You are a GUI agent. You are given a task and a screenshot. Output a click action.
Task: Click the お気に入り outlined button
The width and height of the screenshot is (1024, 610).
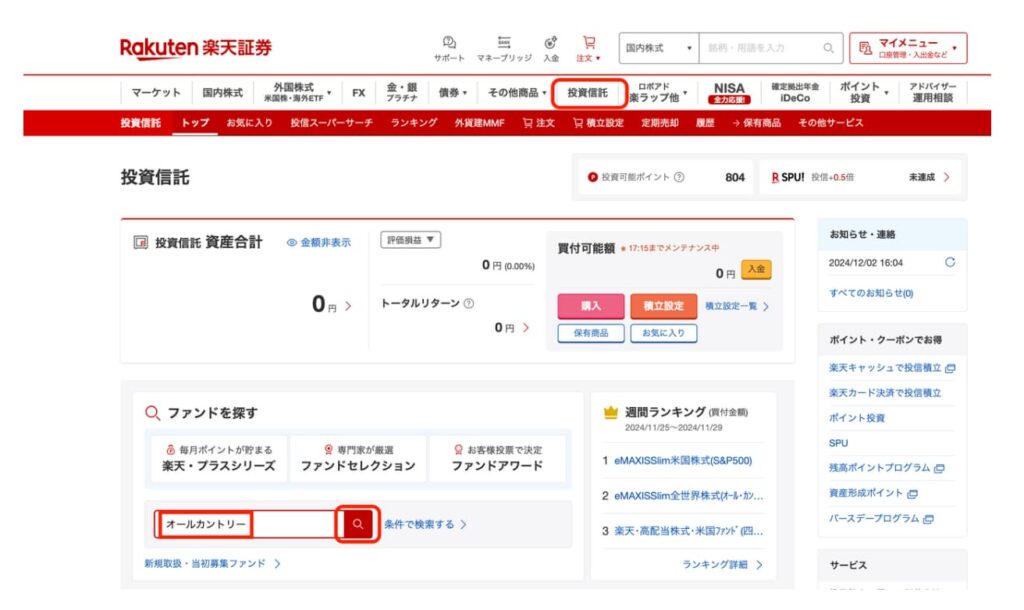664,333
